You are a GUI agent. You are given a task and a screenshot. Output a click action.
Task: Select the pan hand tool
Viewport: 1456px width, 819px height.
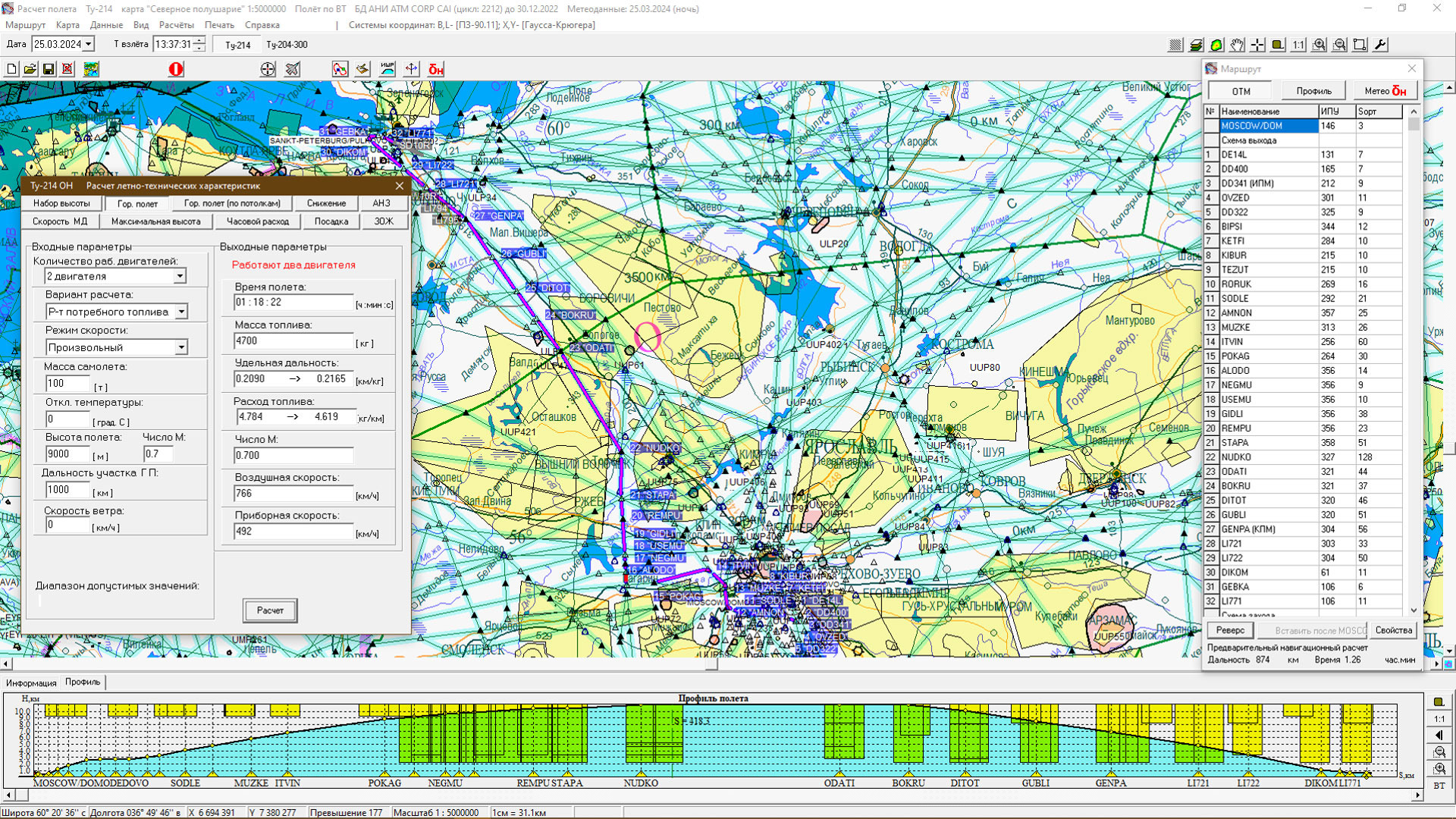(x=1237, y=45)
